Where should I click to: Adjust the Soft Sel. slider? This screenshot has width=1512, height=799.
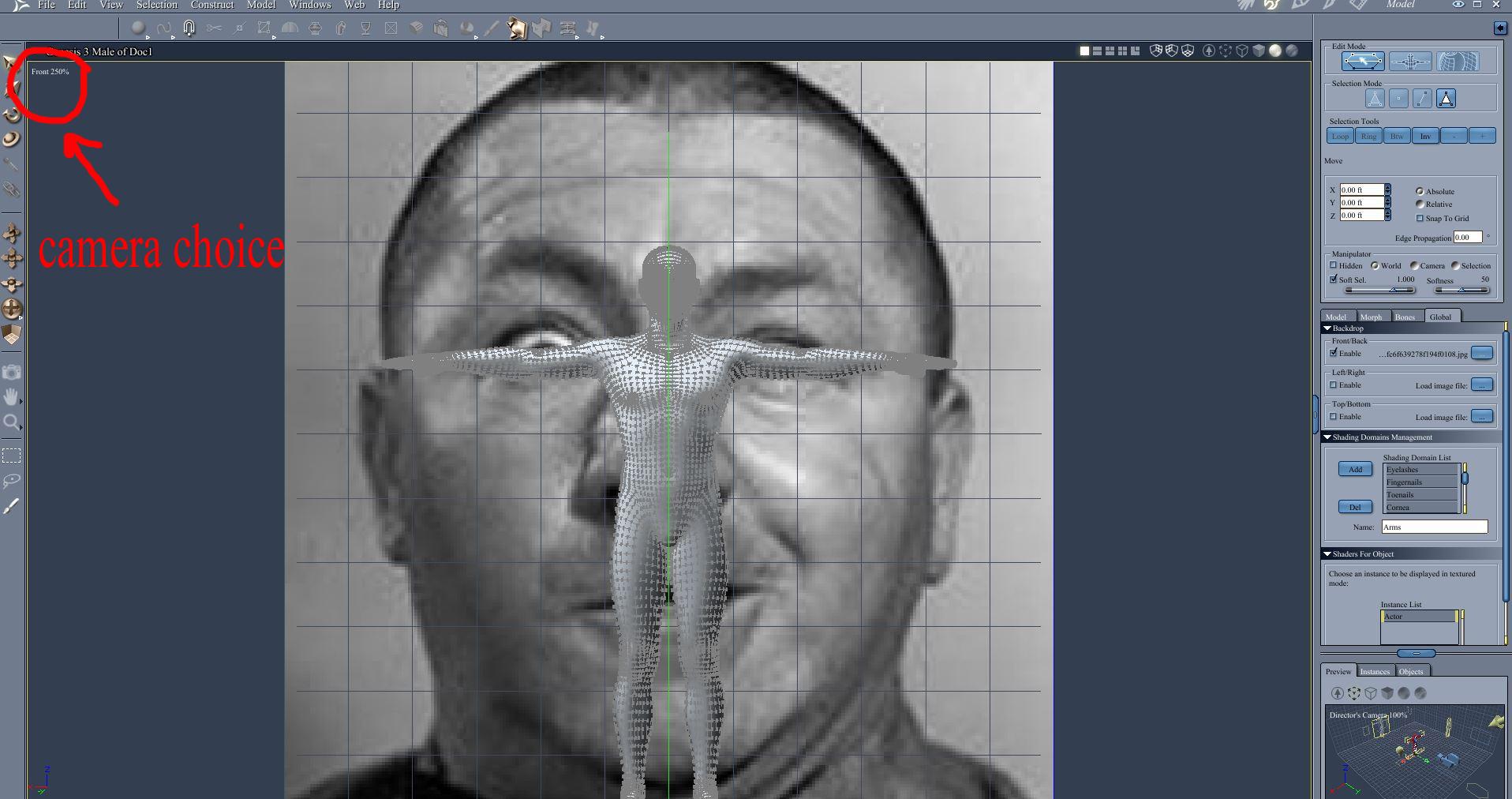coord(1379,290)
